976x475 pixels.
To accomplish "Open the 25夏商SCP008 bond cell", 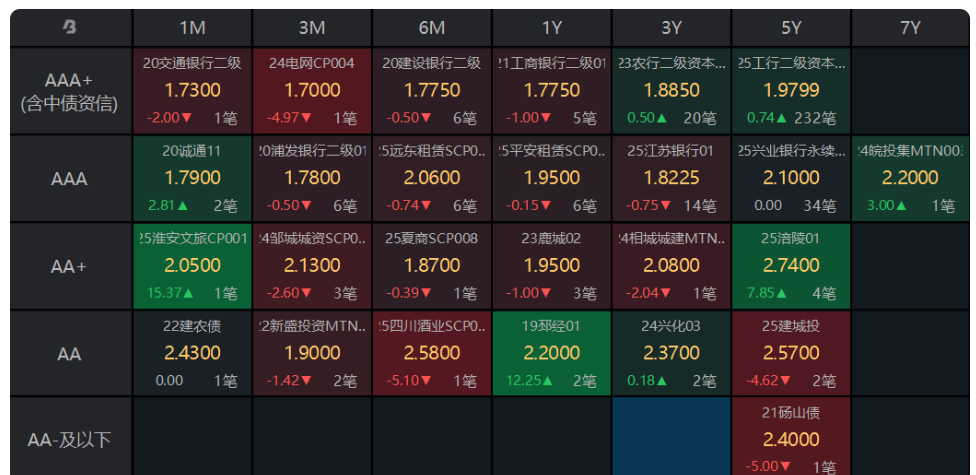I will click(432, 267).
